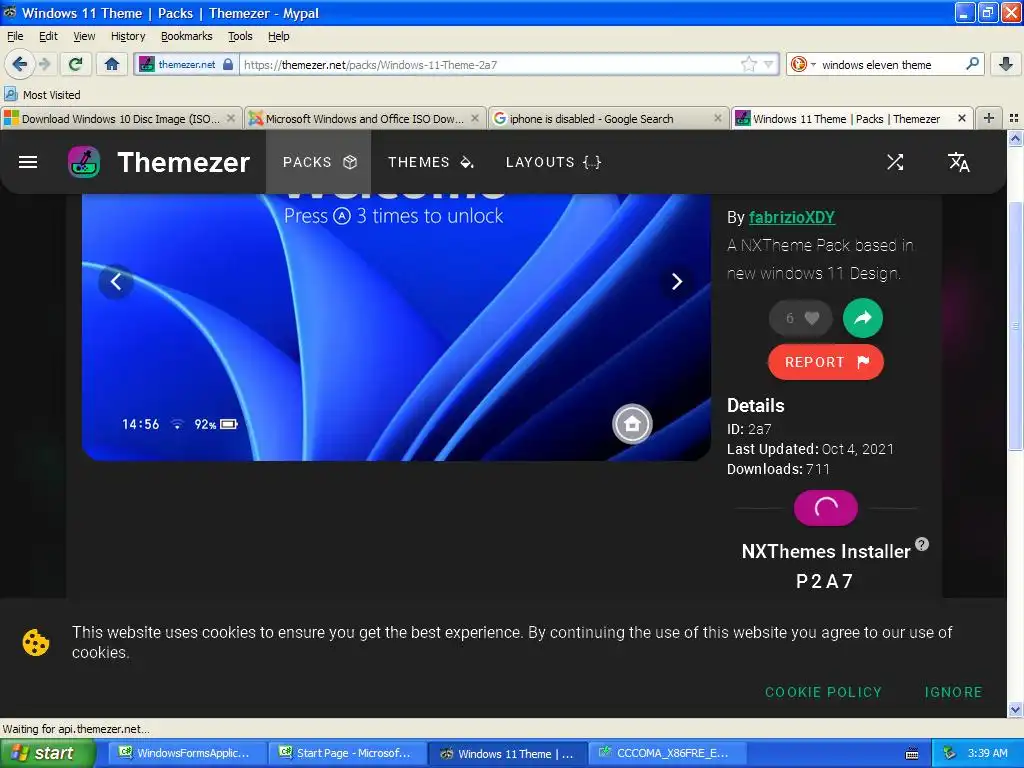The image size is (1024, 768).
Task: Go to the THEMES section
Action: click(431, 162)
